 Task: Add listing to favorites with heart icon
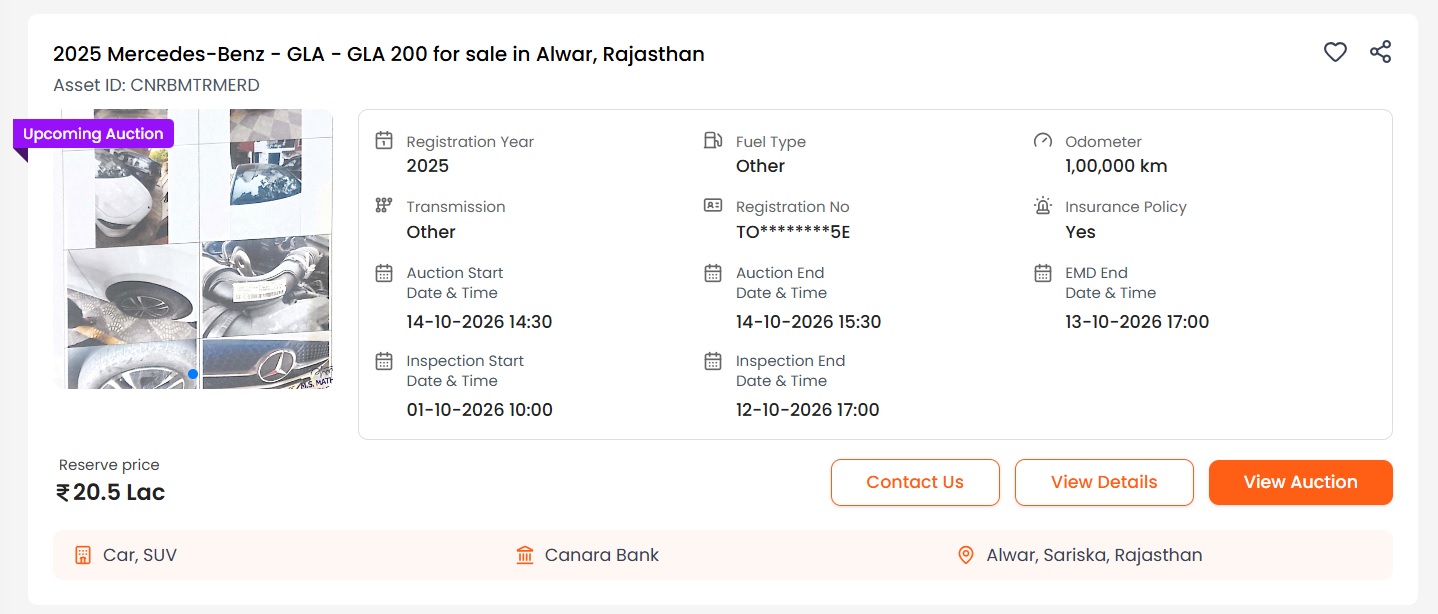pyautogui.click(x=1335, y=52)
